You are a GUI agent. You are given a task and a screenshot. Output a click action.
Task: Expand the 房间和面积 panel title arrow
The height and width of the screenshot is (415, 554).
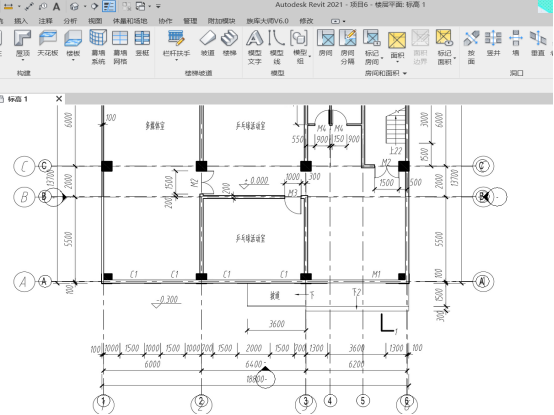point(405,73)
